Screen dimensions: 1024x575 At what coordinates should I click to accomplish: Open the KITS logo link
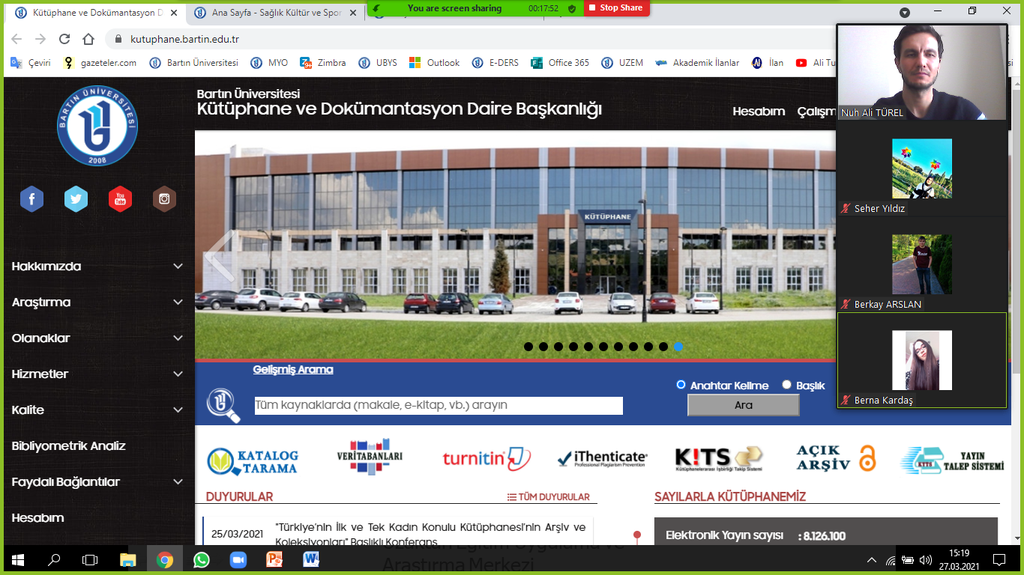(718, 459)
